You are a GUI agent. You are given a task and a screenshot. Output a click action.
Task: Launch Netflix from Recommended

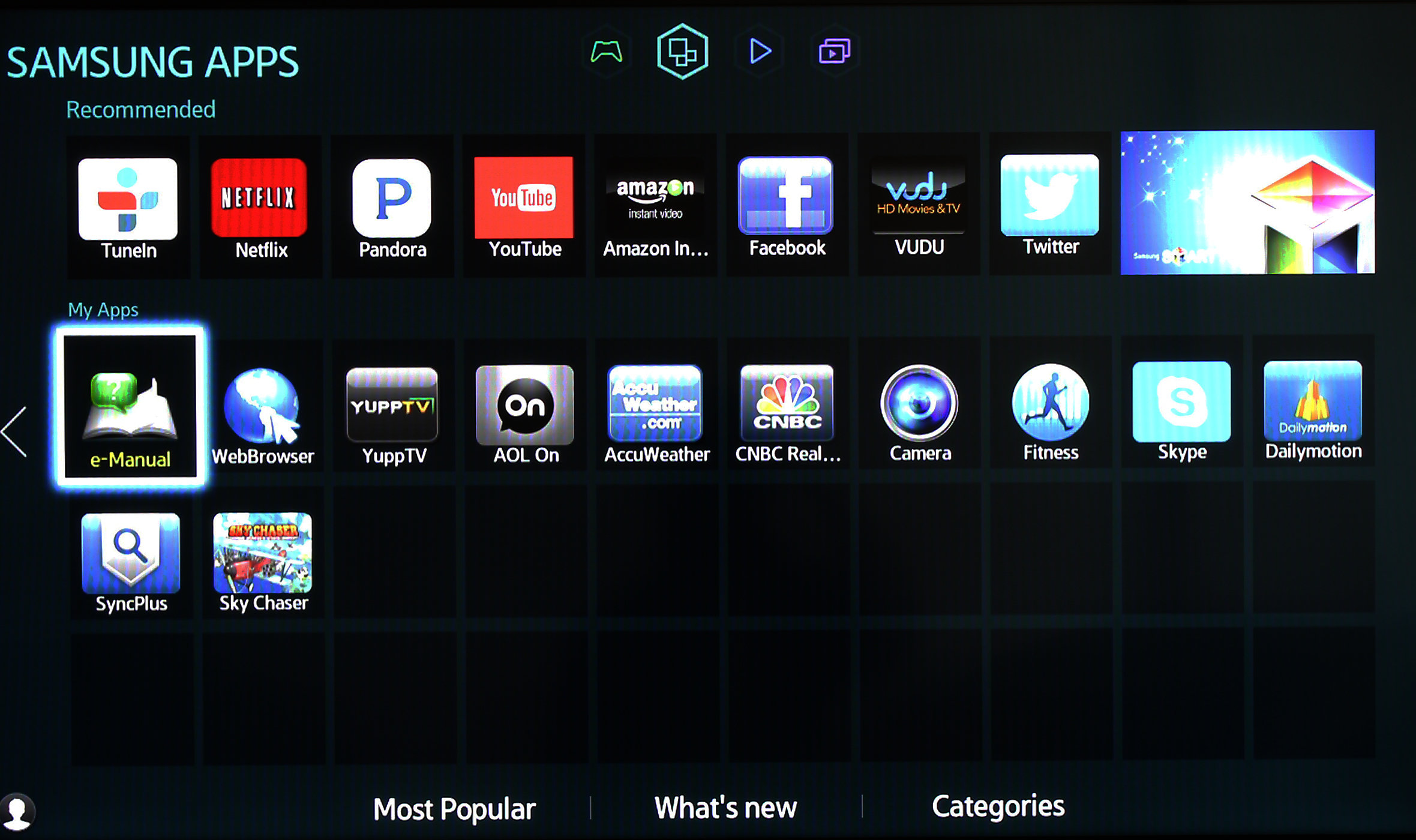click(x=260, y=207)
